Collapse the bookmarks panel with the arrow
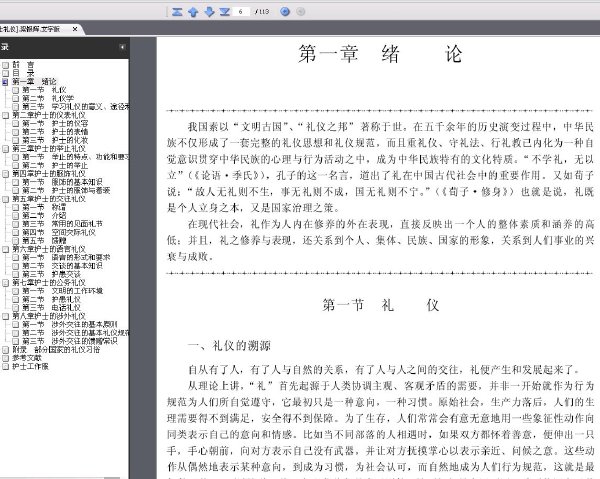Viewport: 600px width, 479px height. pos(122,47)
